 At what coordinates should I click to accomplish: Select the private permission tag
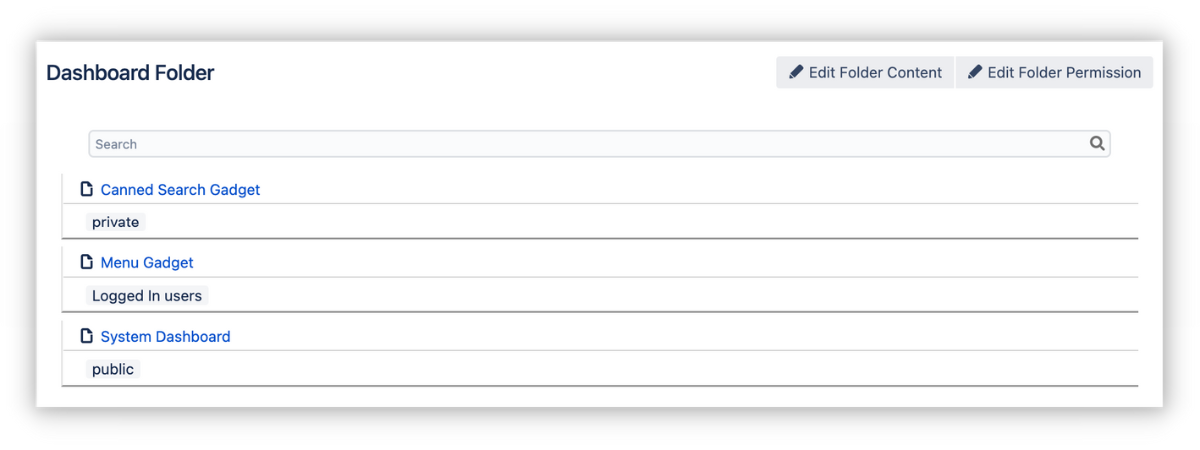coord(115,222)
